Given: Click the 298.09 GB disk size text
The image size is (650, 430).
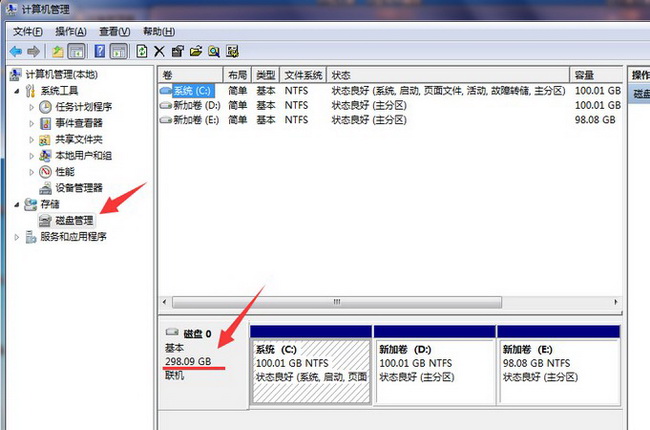Looking at the screenshot, I should click(188, 361).
